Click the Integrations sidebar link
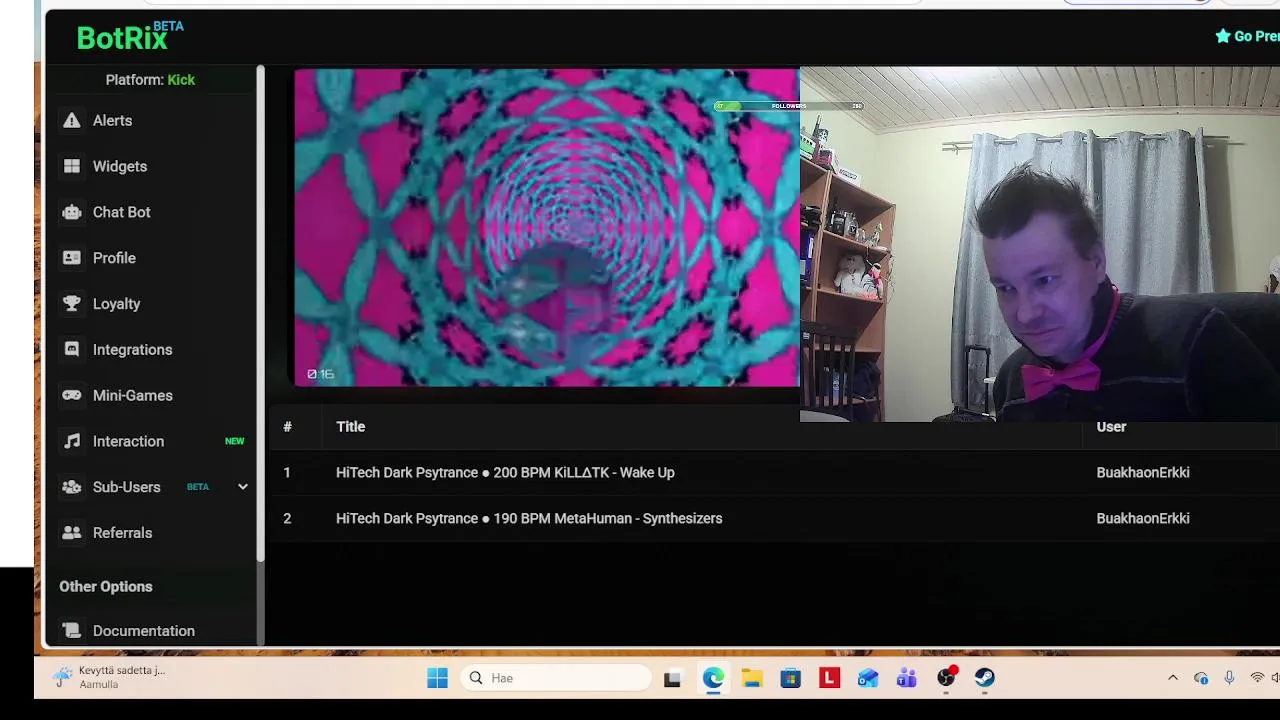The height and width of the screenshot is (720, 1280). pyautogui.click(x=132, y=350)
